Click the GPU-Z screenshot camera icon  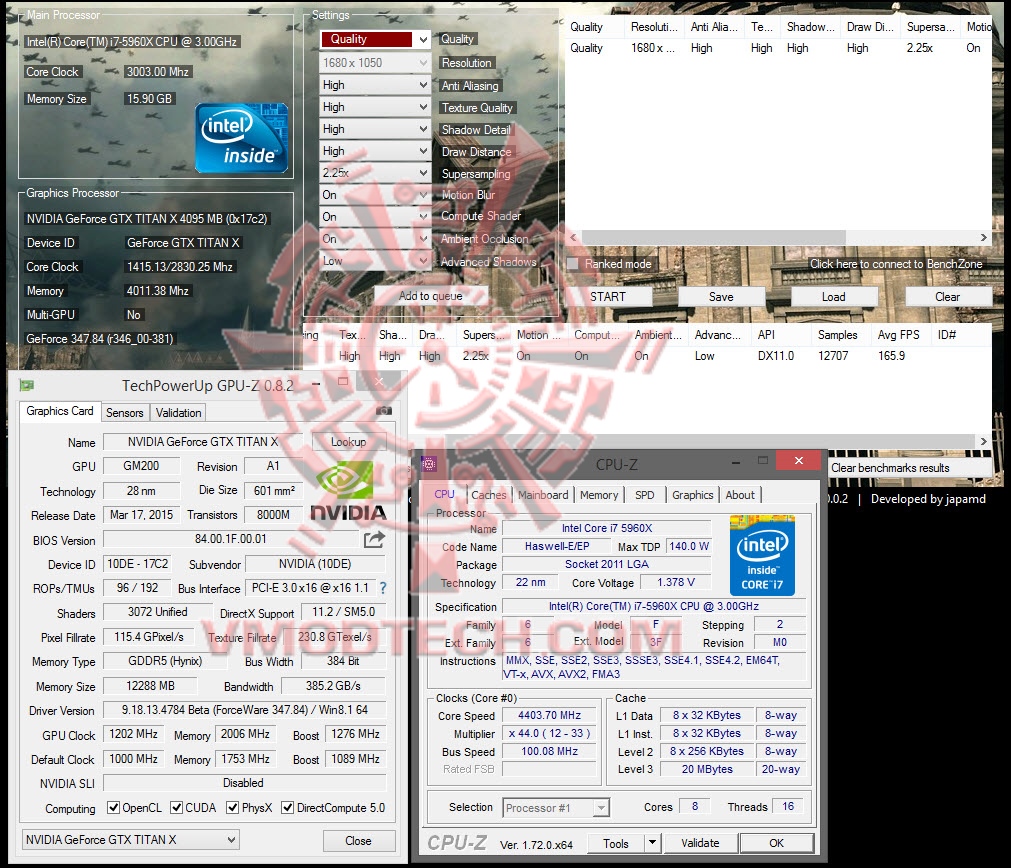384,411
